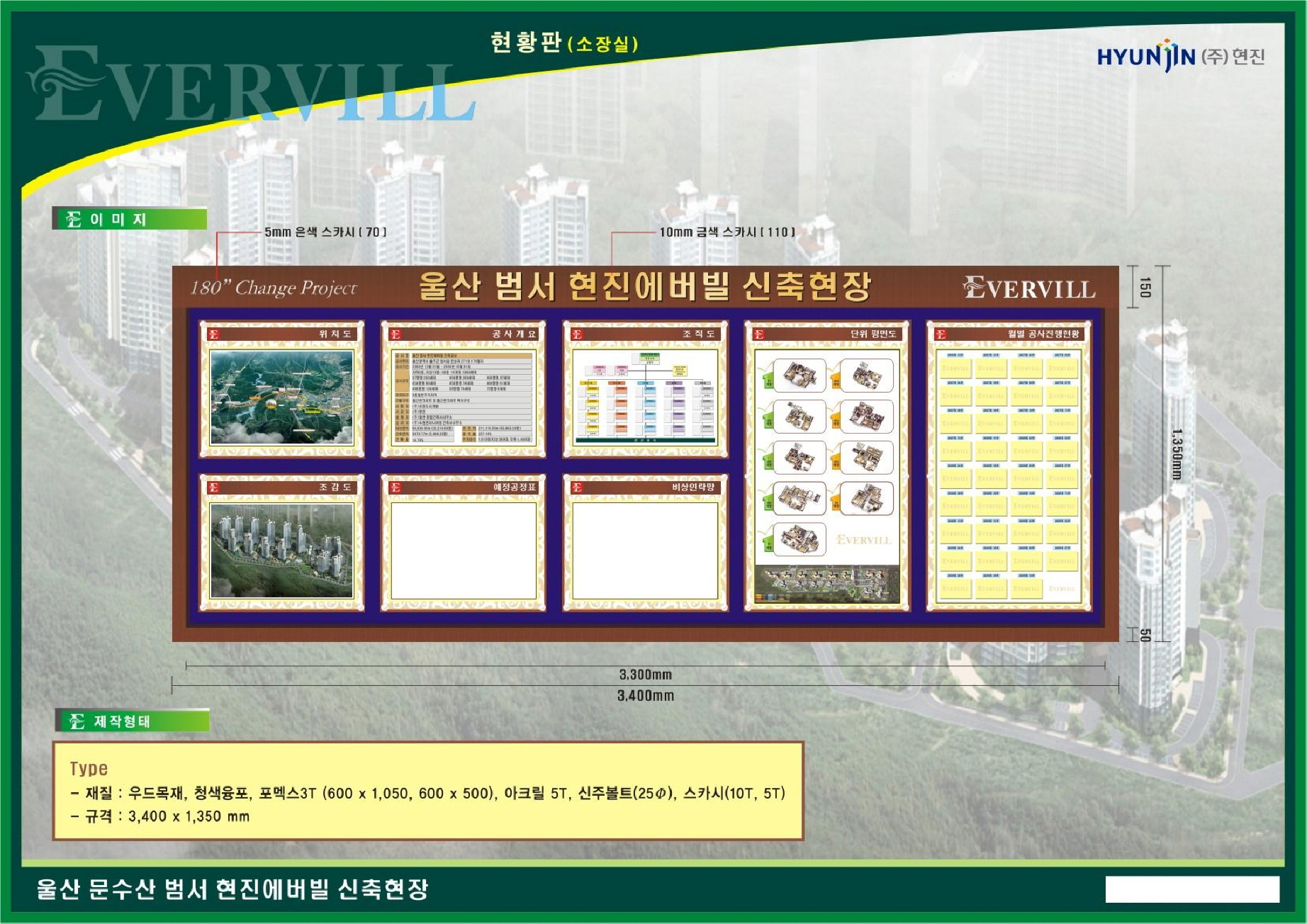Click the E emblem on the 이미지 label
Image resolution: width=1307 pixels, height=924 pixels.
[74, 219]
